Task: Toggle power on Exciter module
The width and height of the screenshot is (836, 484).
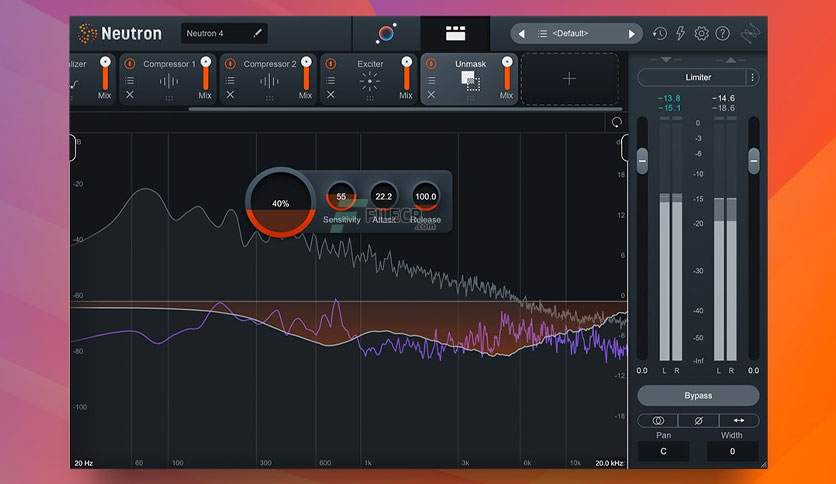Action: click(x=331, y=64)
